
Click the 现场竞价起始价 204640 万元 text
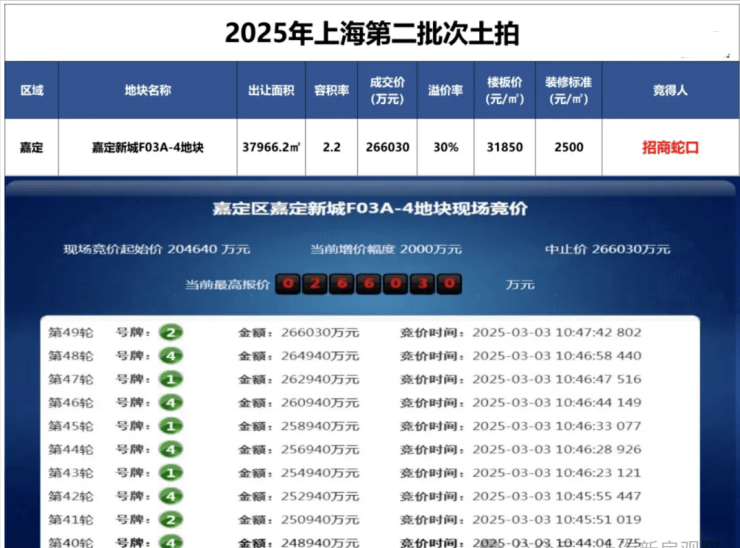click(x=157, y=249)
